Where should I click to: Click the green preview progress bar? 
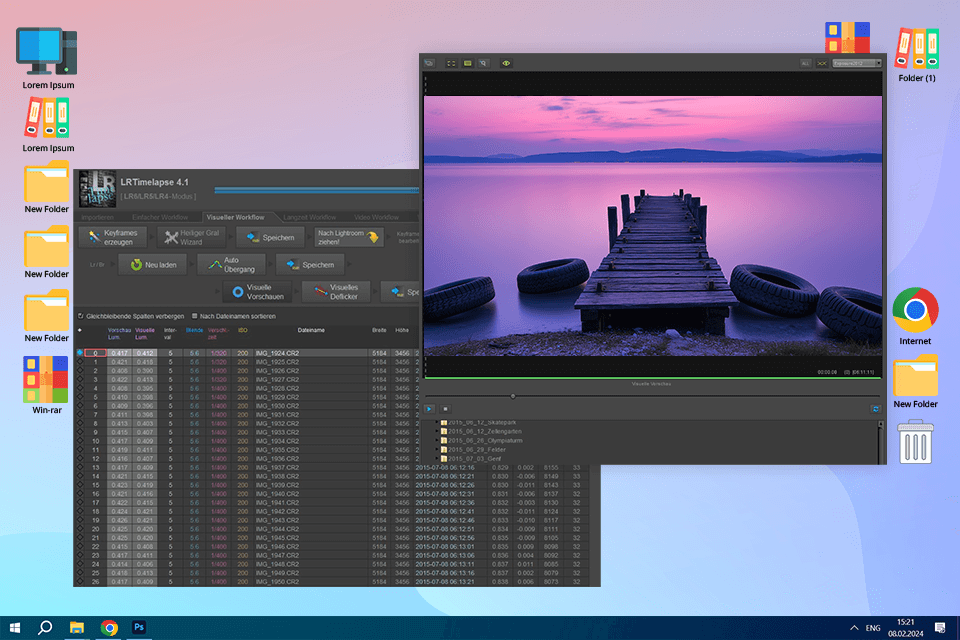tap(653, 378)
